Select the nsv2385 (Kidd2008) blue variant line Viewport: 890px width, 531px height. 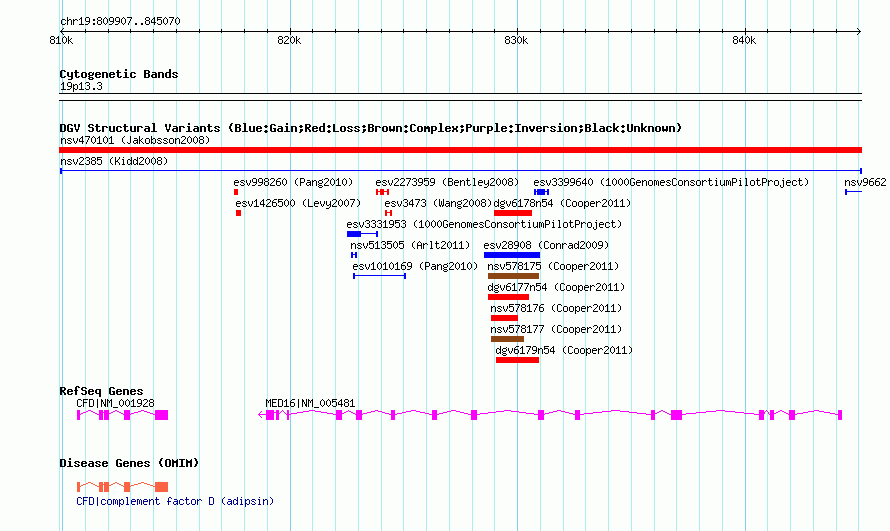(460, 171)
